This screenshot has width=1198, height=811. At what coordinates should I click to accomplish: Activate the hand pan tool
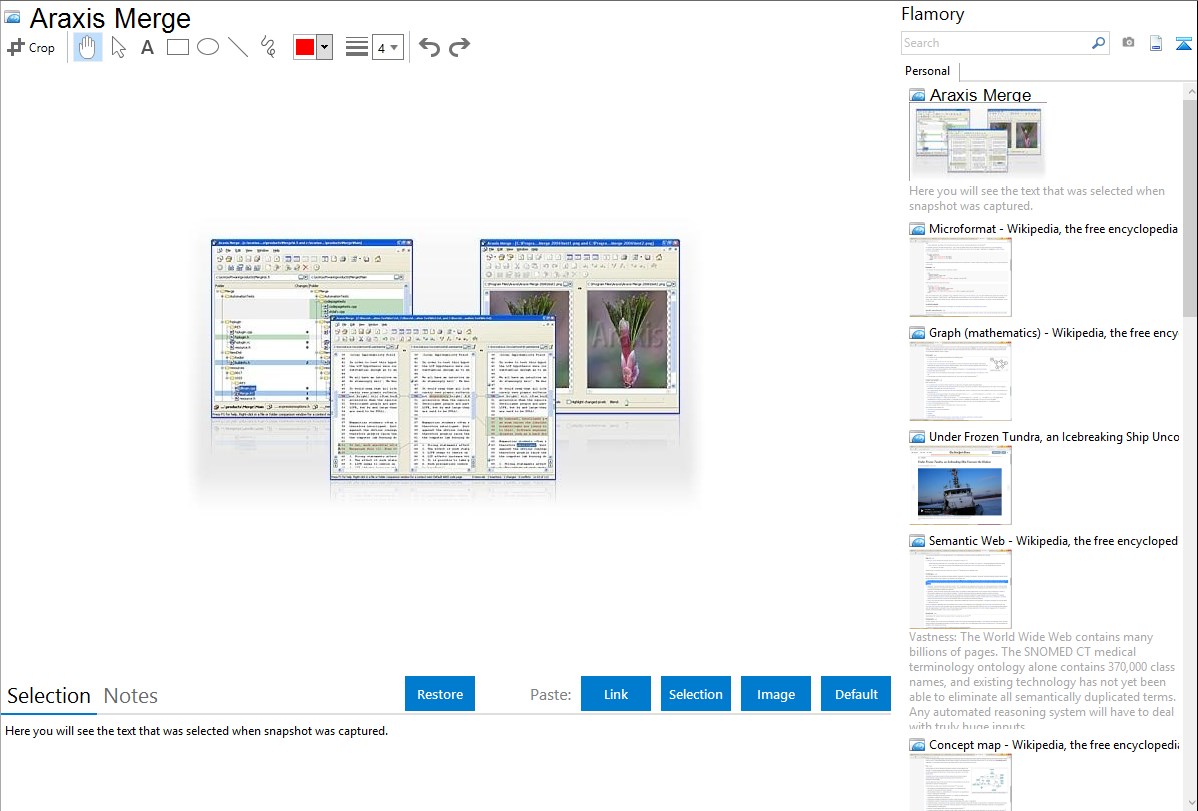[88, 47]
